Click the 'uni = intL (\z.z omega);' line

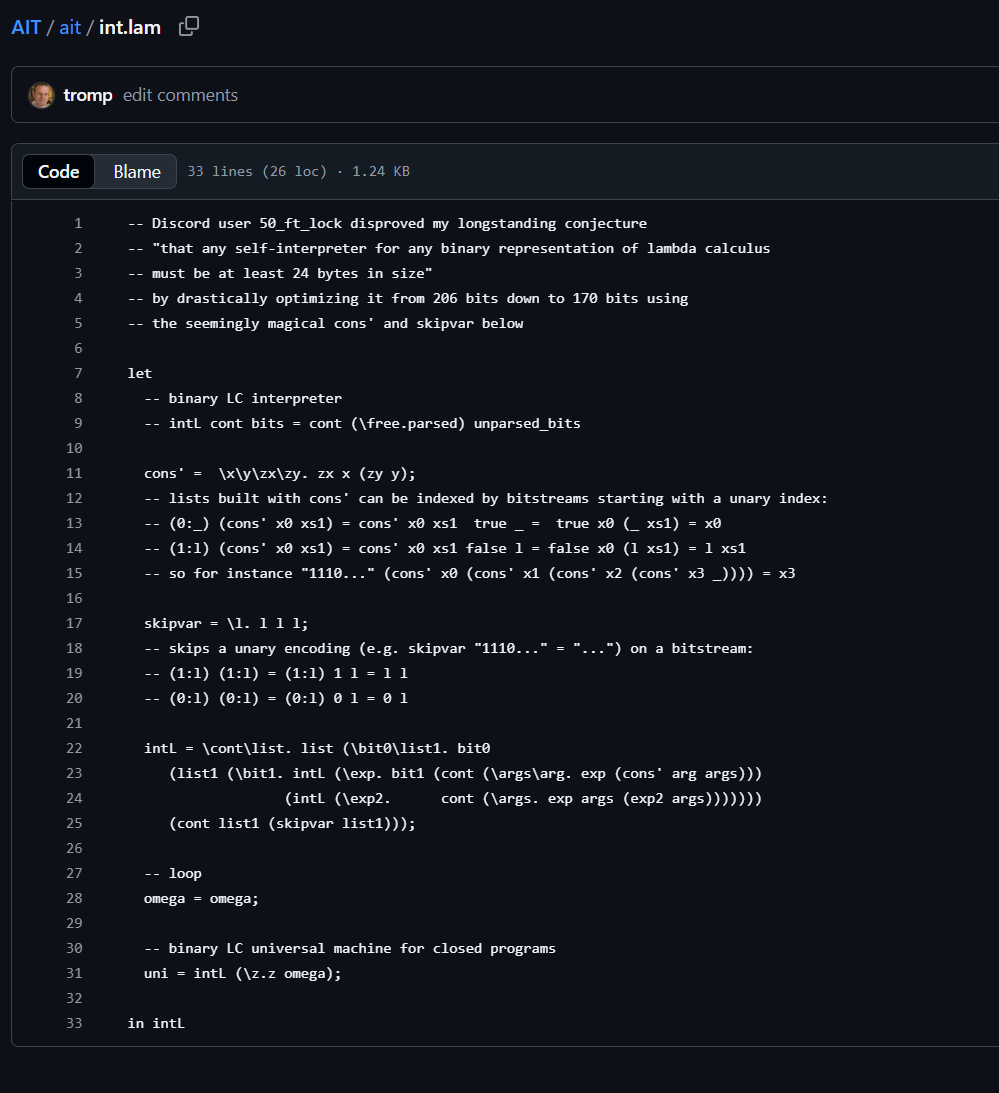[x=243, y=973]
